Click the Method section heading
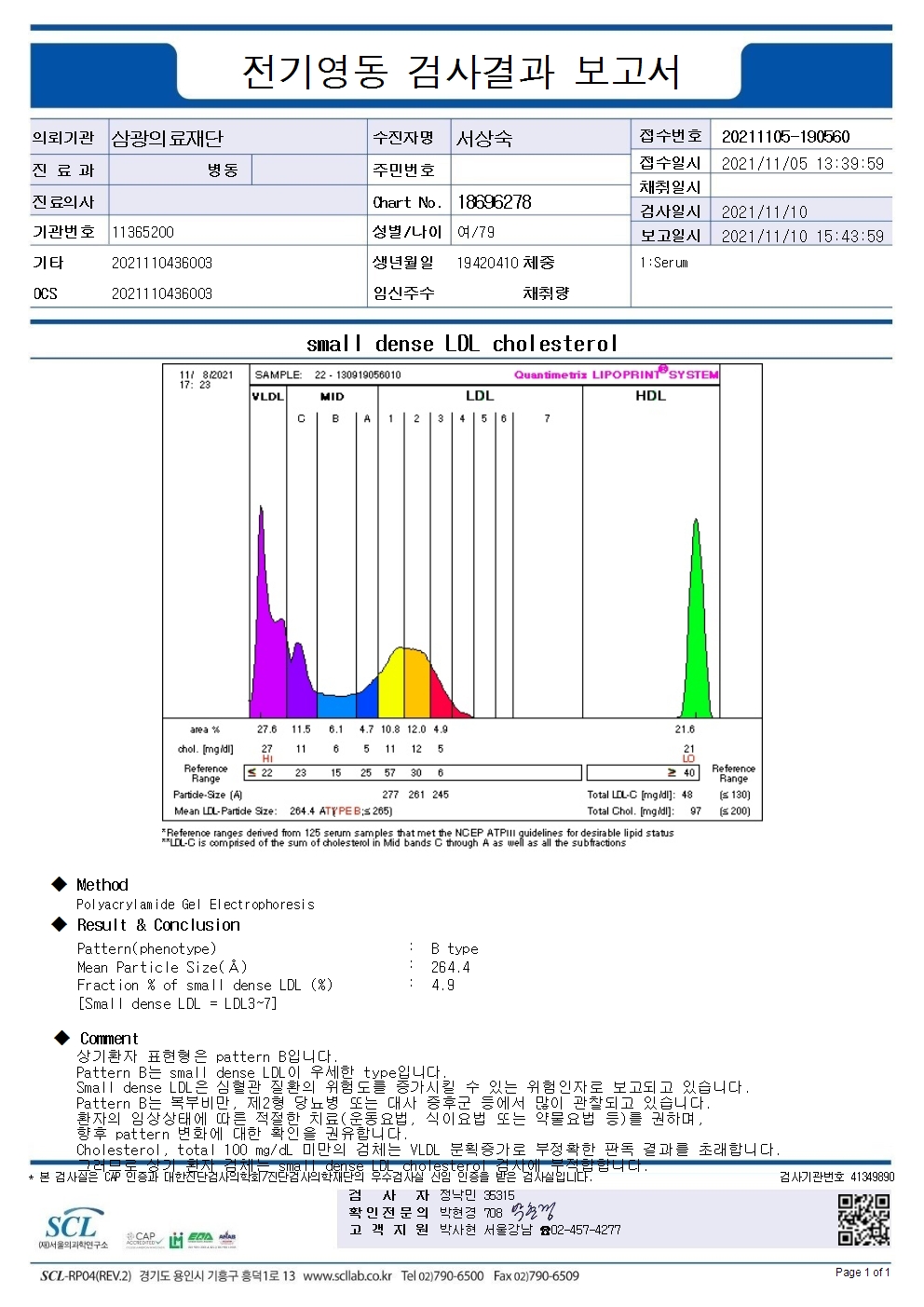Viewport: 924px width, 1307px height. [x=102, y=885]
